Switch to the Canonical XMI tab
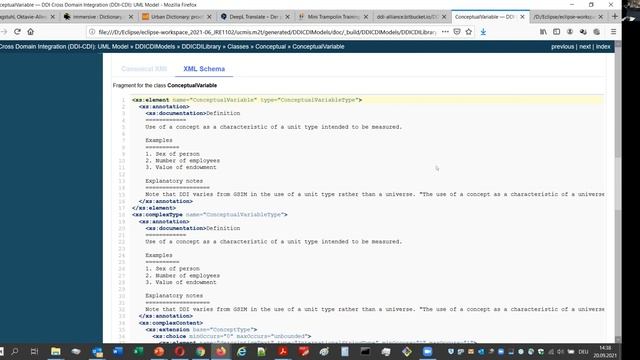This screenshot has width=640, height=360. (x=144, y=69)
